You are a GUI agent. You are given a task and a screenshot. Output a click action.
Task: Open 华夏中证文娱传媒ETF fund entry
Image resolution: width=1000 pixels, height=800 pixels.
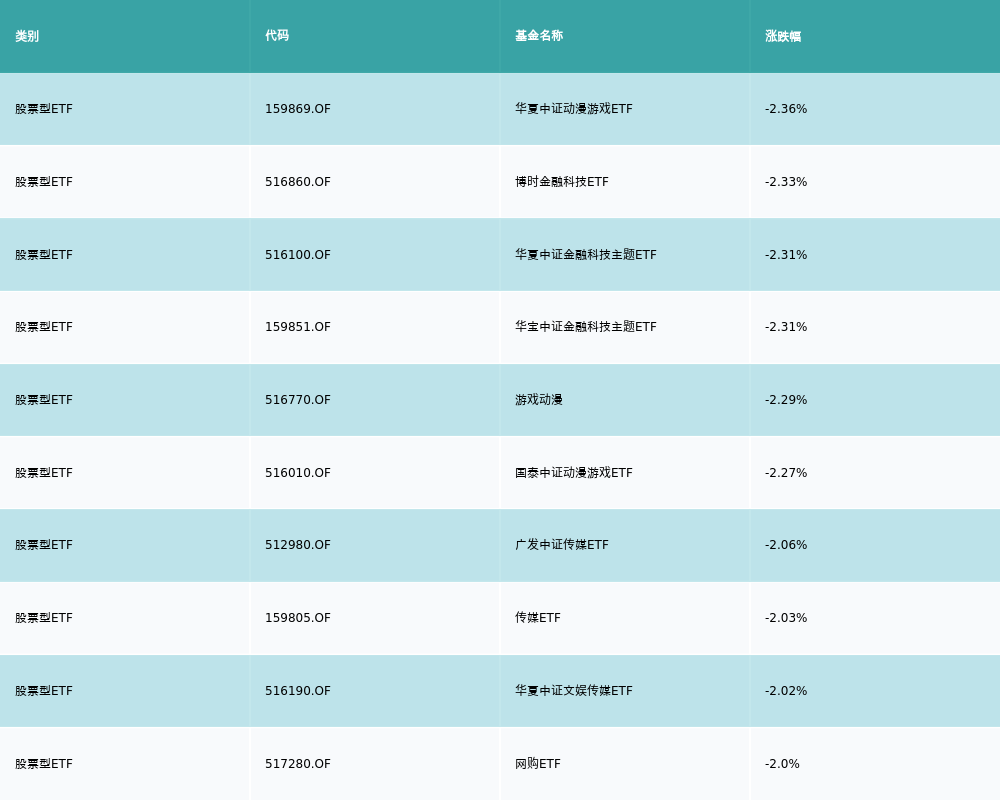(574, 691)
